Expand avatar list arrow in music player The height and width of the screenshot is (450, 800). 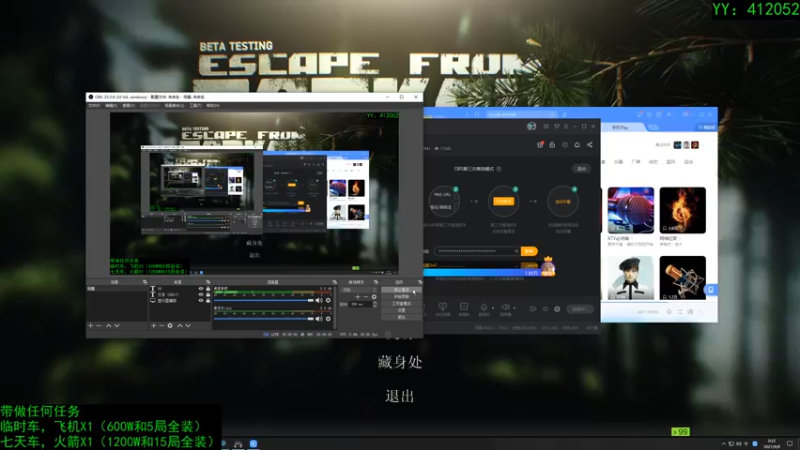click(x=704, y=145)
